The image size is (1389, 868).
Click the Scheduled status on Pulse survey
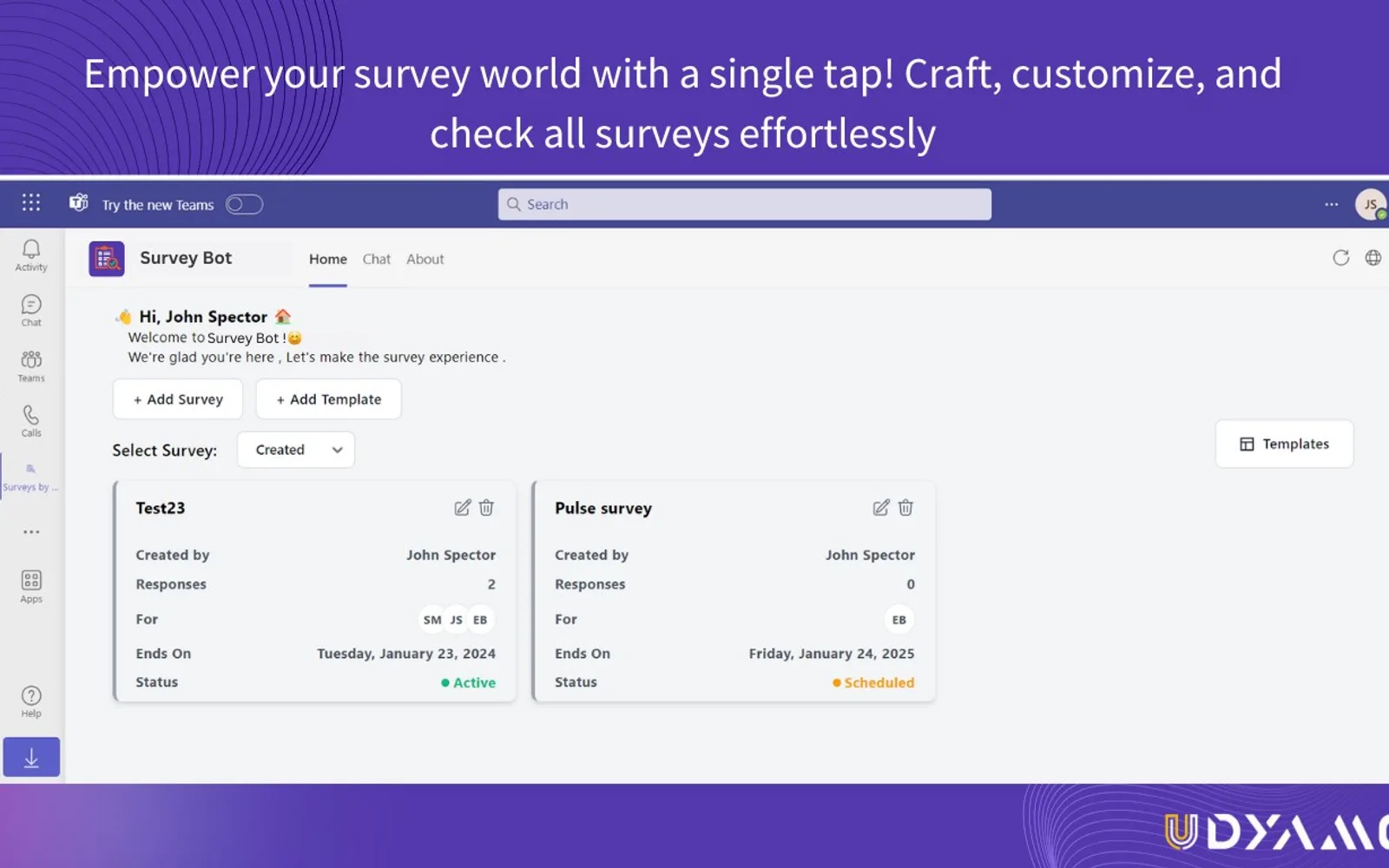[873, 682]
